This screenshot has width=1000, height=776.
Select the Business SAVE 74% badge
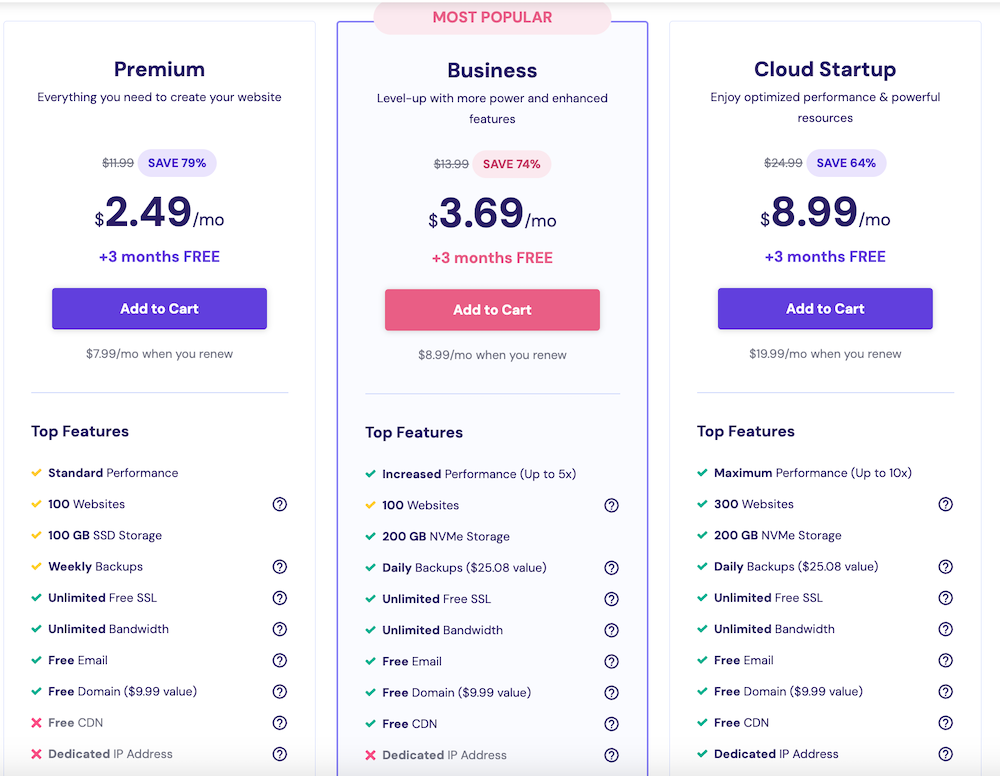(513, 164)
